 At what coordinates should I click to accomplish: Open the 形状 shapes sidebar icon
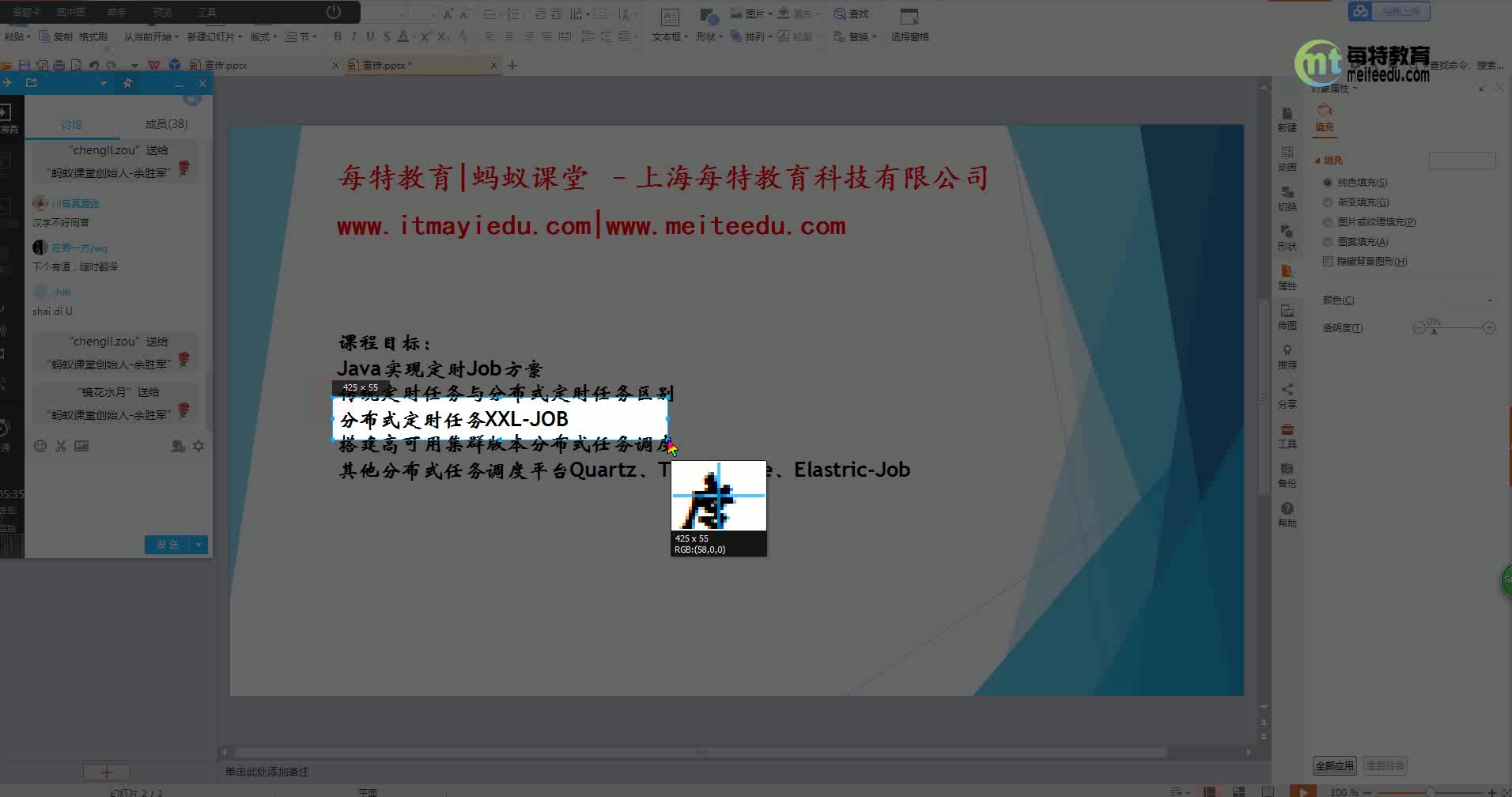pos(1287,238)
